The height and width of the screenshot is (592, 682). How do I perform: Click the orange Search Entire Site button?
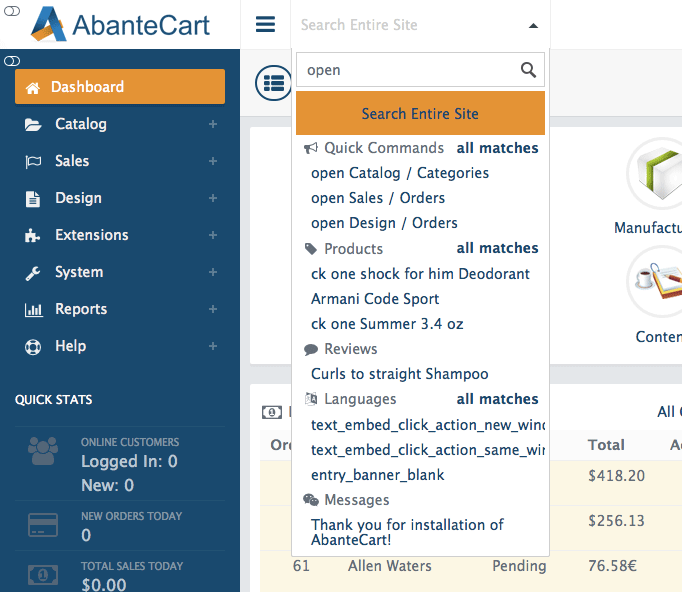(x=420, y=113)
